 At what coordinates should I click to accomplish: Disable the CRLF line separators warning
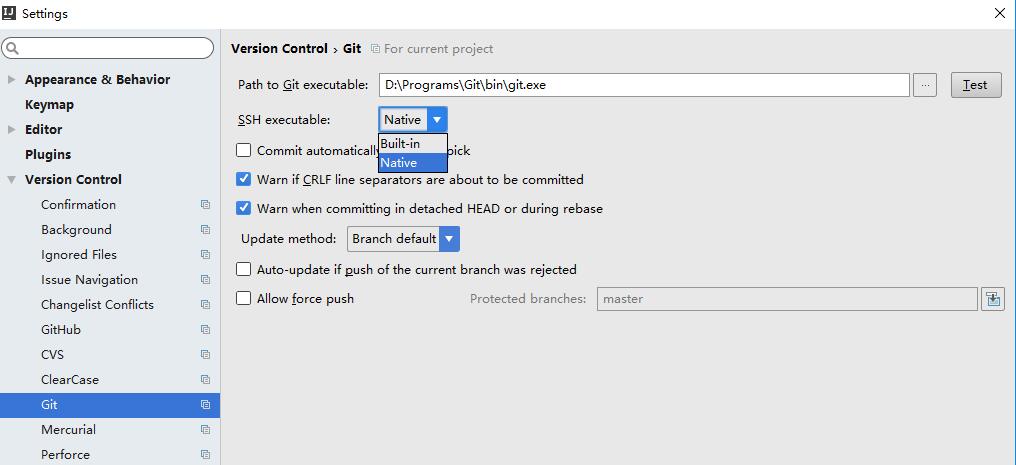click(244, 180)
